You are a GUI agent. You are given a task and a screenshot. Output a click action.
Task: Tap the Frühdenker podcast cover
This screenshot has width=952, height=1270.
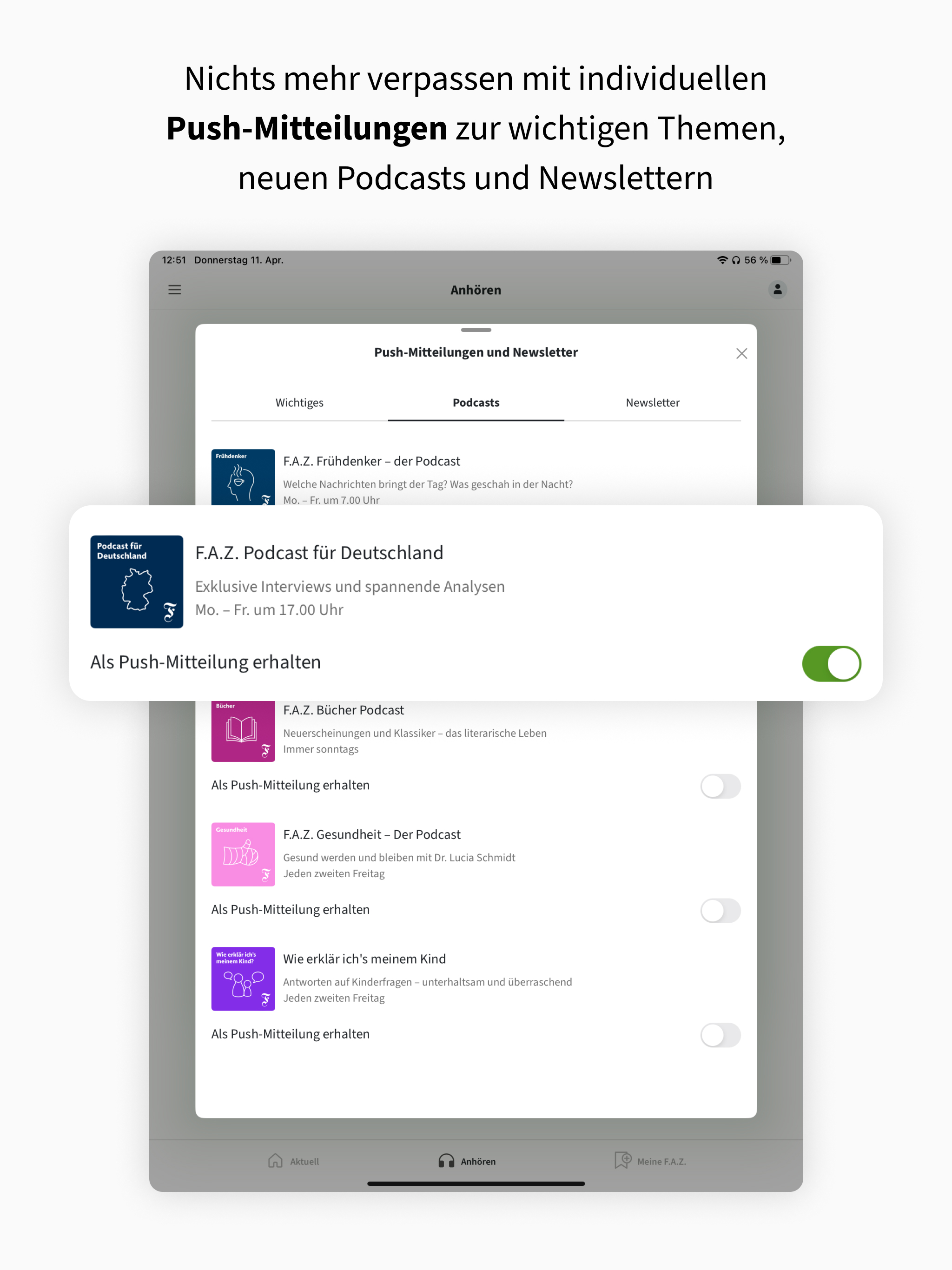[243, 477]
